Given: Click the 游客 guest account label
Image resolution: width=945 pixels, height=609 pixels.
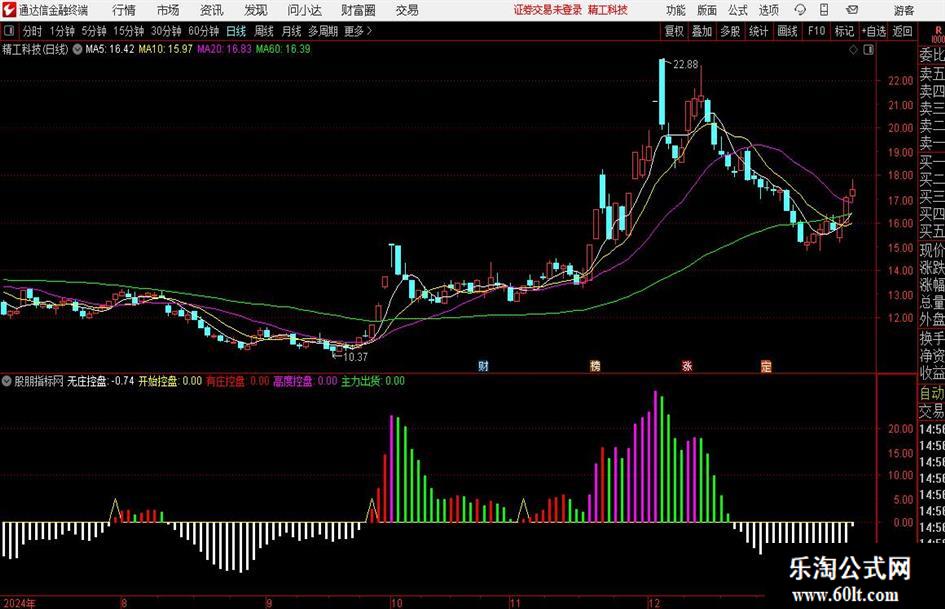Looking at the screenshot, I should [x=904, y=10].
